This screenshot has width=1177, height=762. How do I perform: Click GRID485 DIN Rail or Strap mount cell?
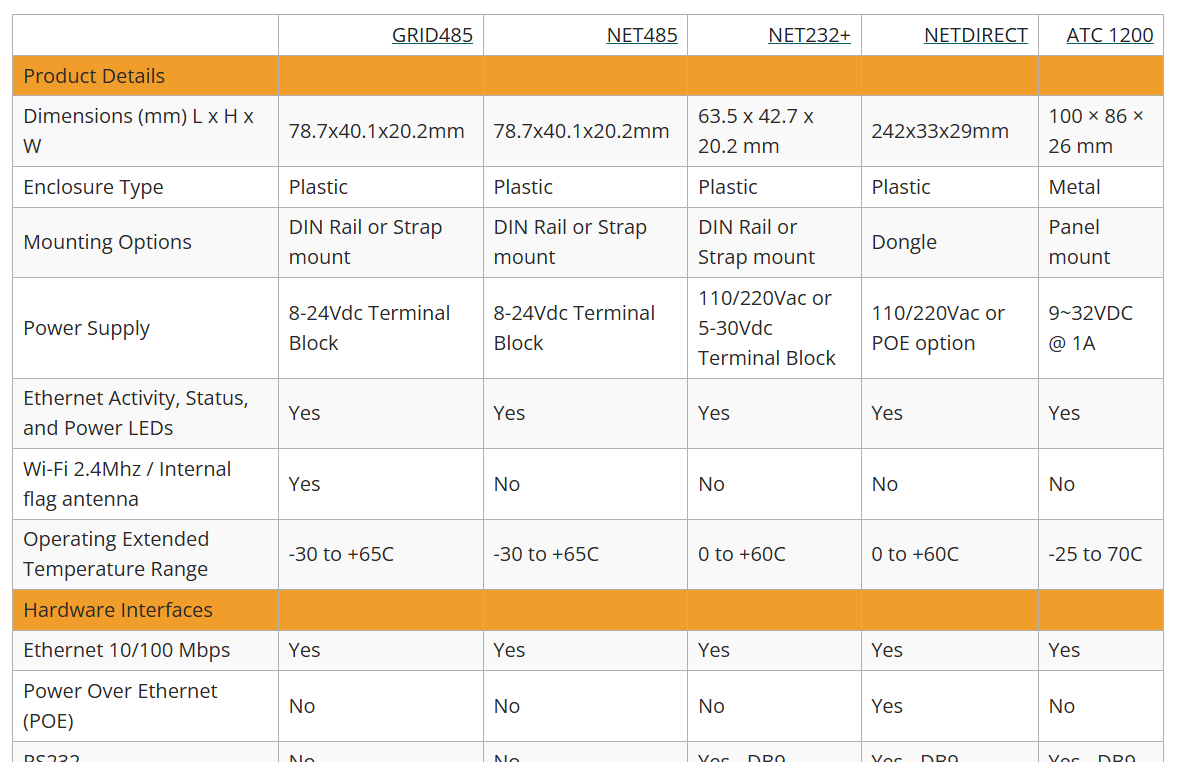(381, 242)
